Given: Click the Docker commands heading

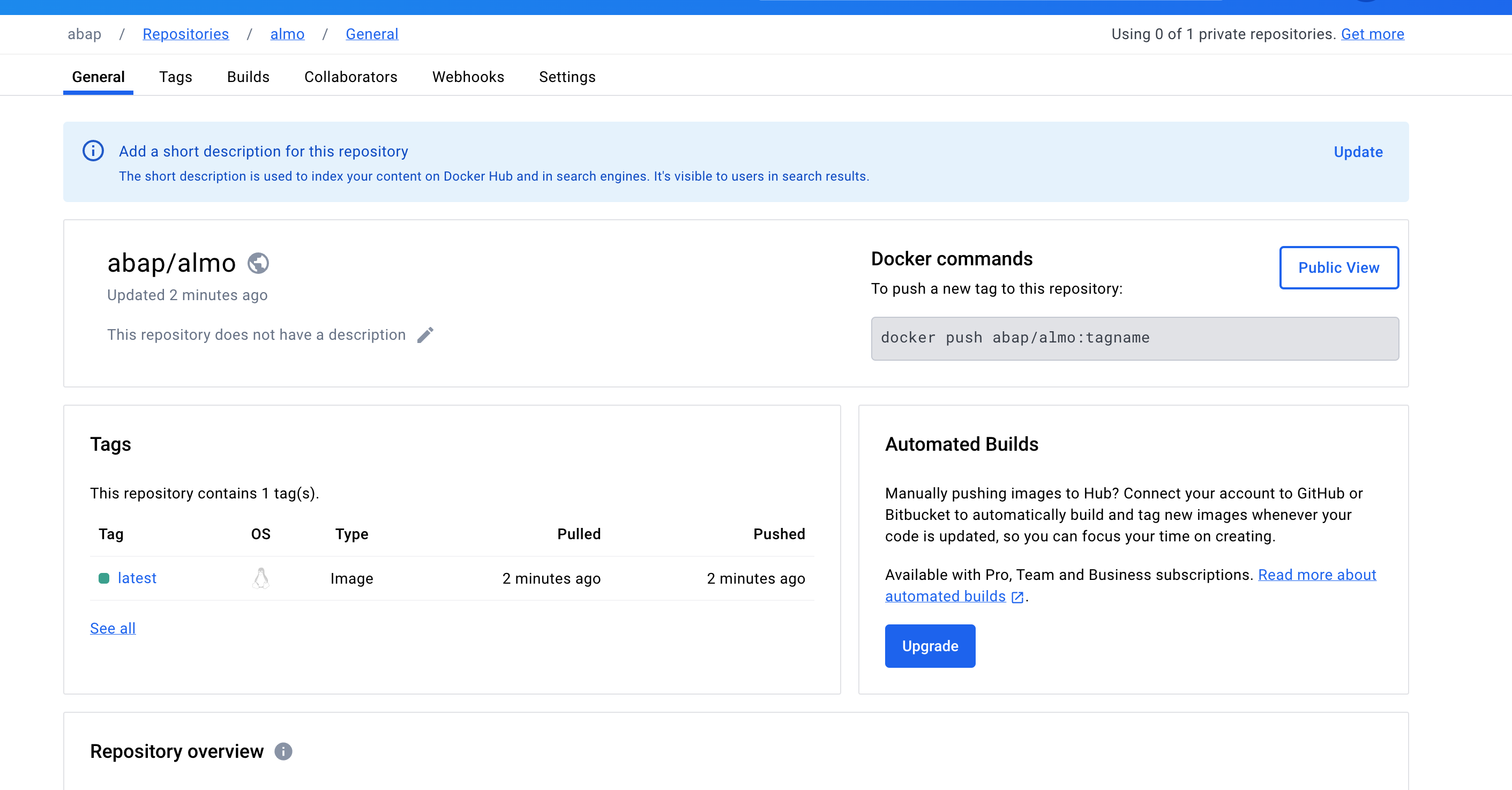Looking at the screenshot, I should [952, 259].
